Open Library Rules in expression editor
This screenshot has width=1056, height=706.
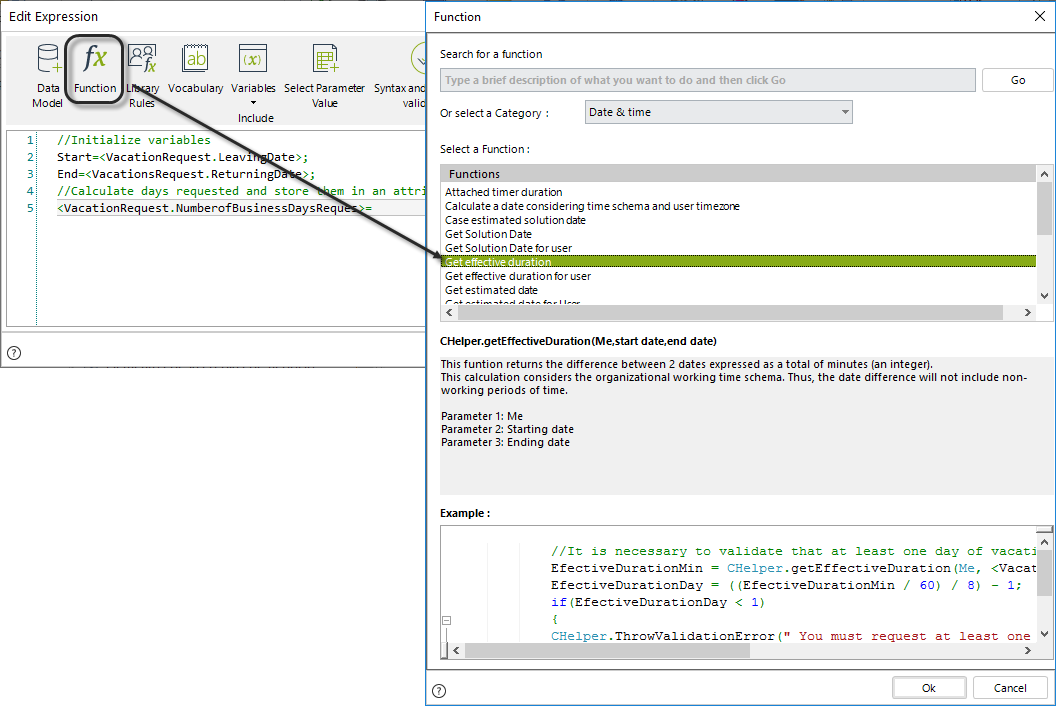[x=142, y=75]
